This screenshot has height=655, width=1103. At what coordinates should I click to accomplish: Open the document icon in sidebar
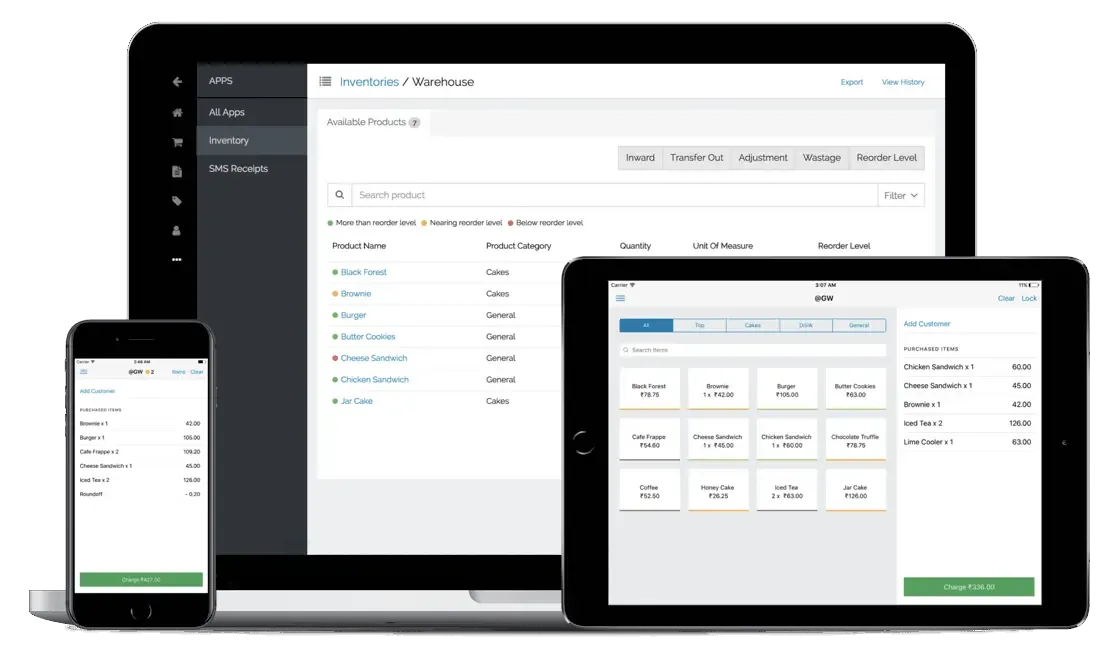pyautogui.click(x=177, y=171)
